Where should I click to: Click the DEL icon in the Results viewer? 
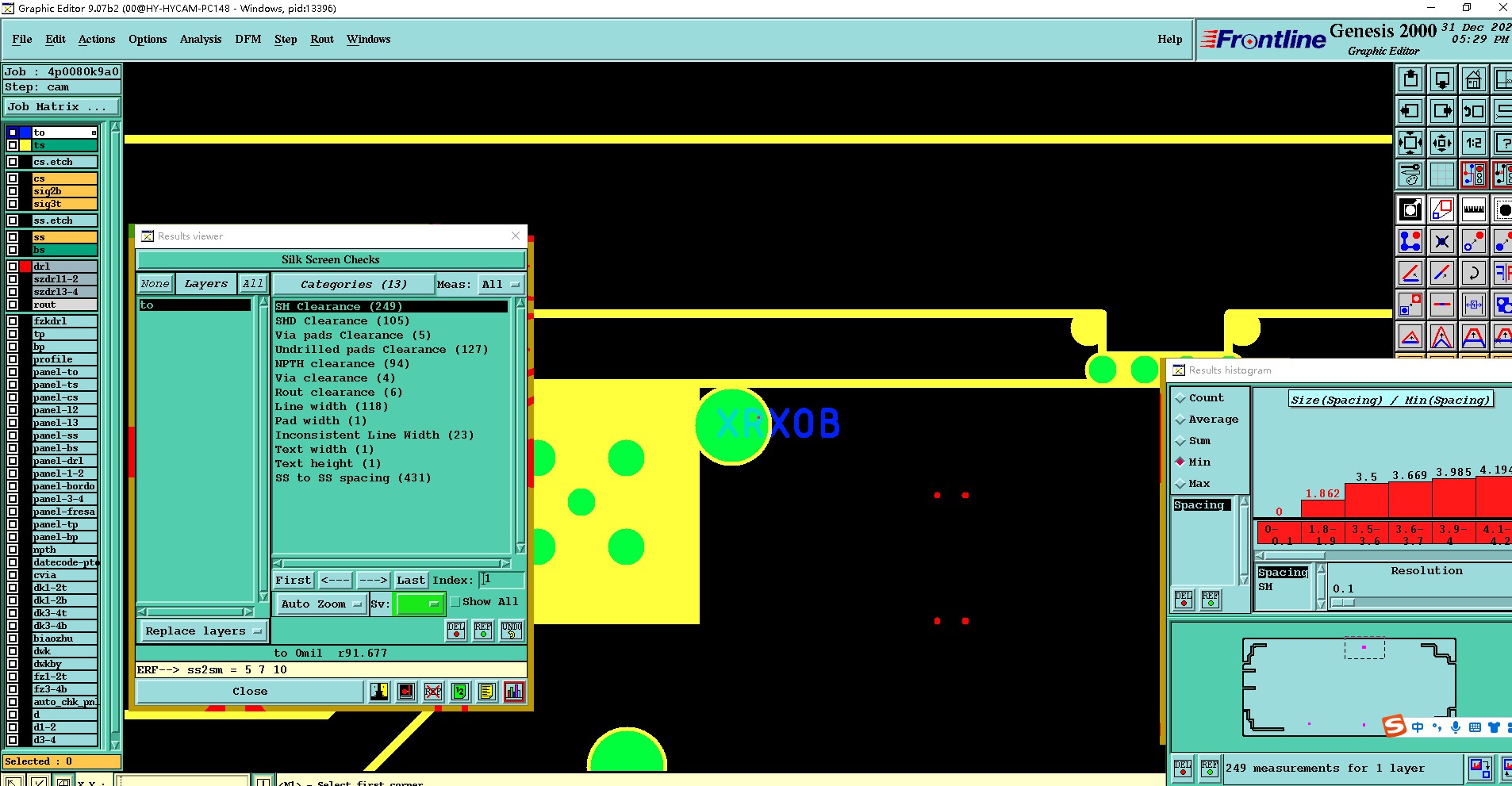pyautogui.click(x=456, y=631)
